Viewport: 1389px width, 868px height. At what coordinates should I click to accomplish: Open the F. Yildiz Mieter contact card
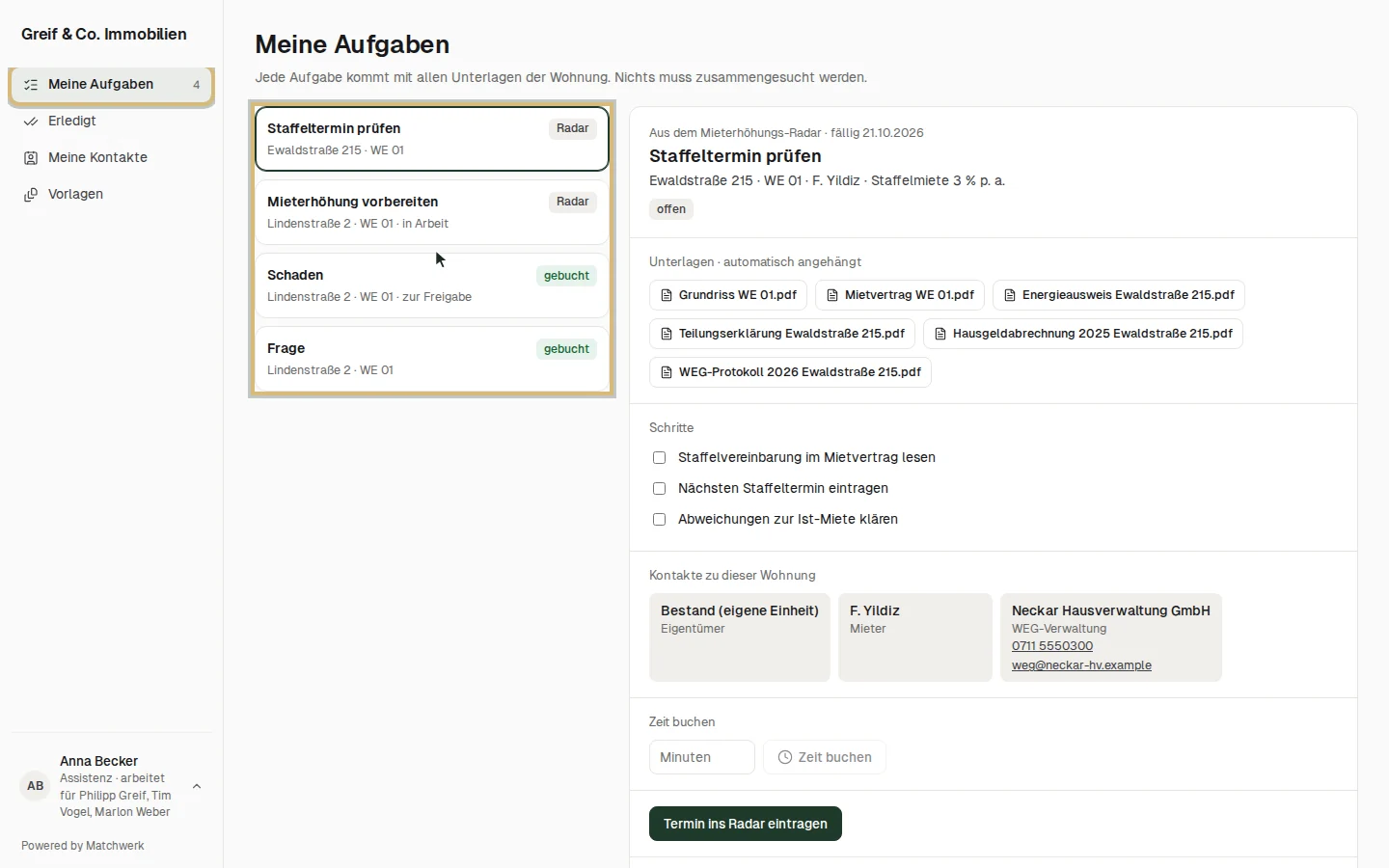[915, 637]
